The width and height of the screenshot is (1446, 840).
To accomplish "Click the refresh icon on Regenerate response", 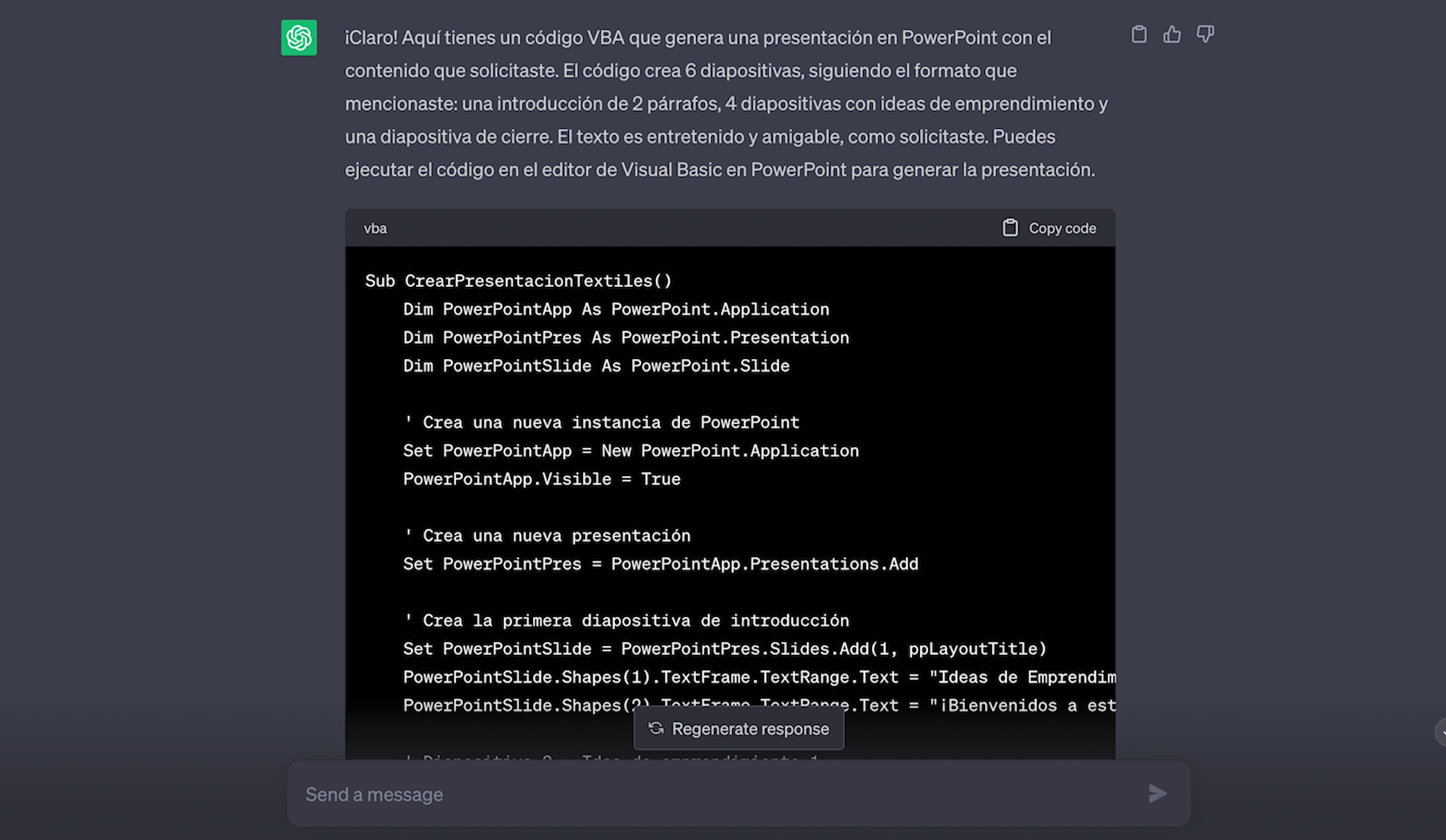I will 656,728.
